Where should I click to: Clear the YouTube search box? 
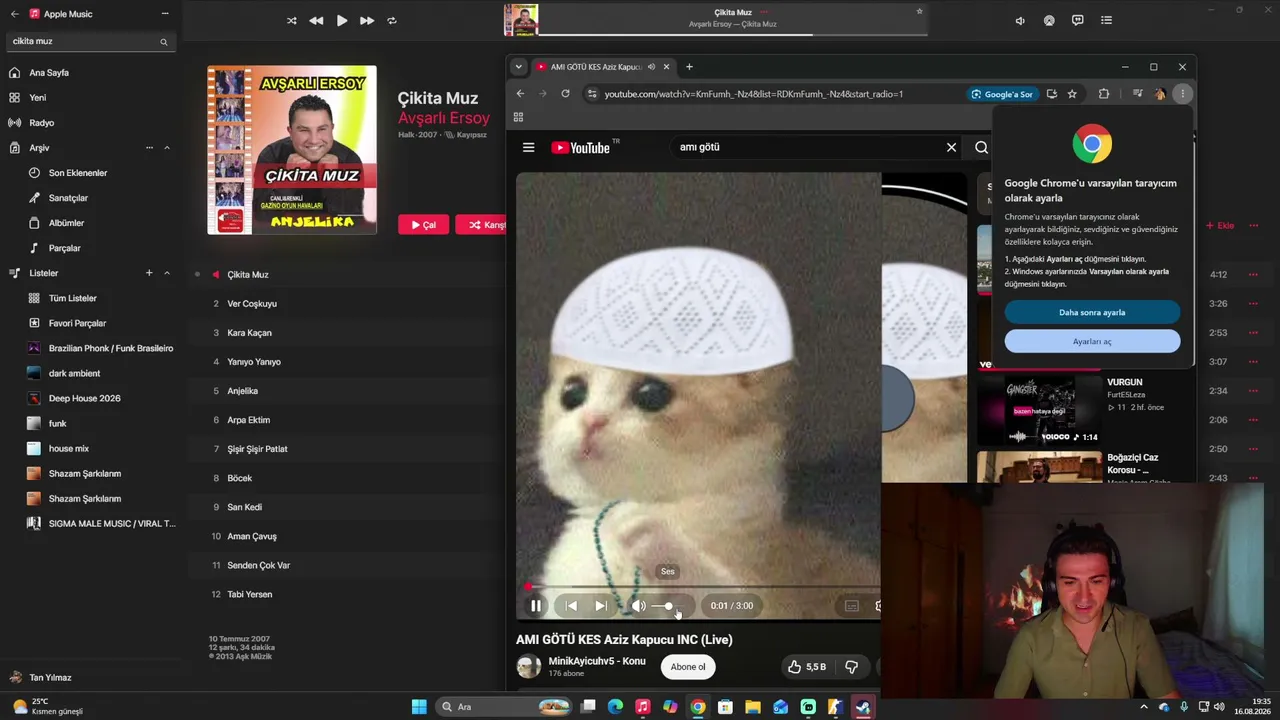click(x=951, y=147)
